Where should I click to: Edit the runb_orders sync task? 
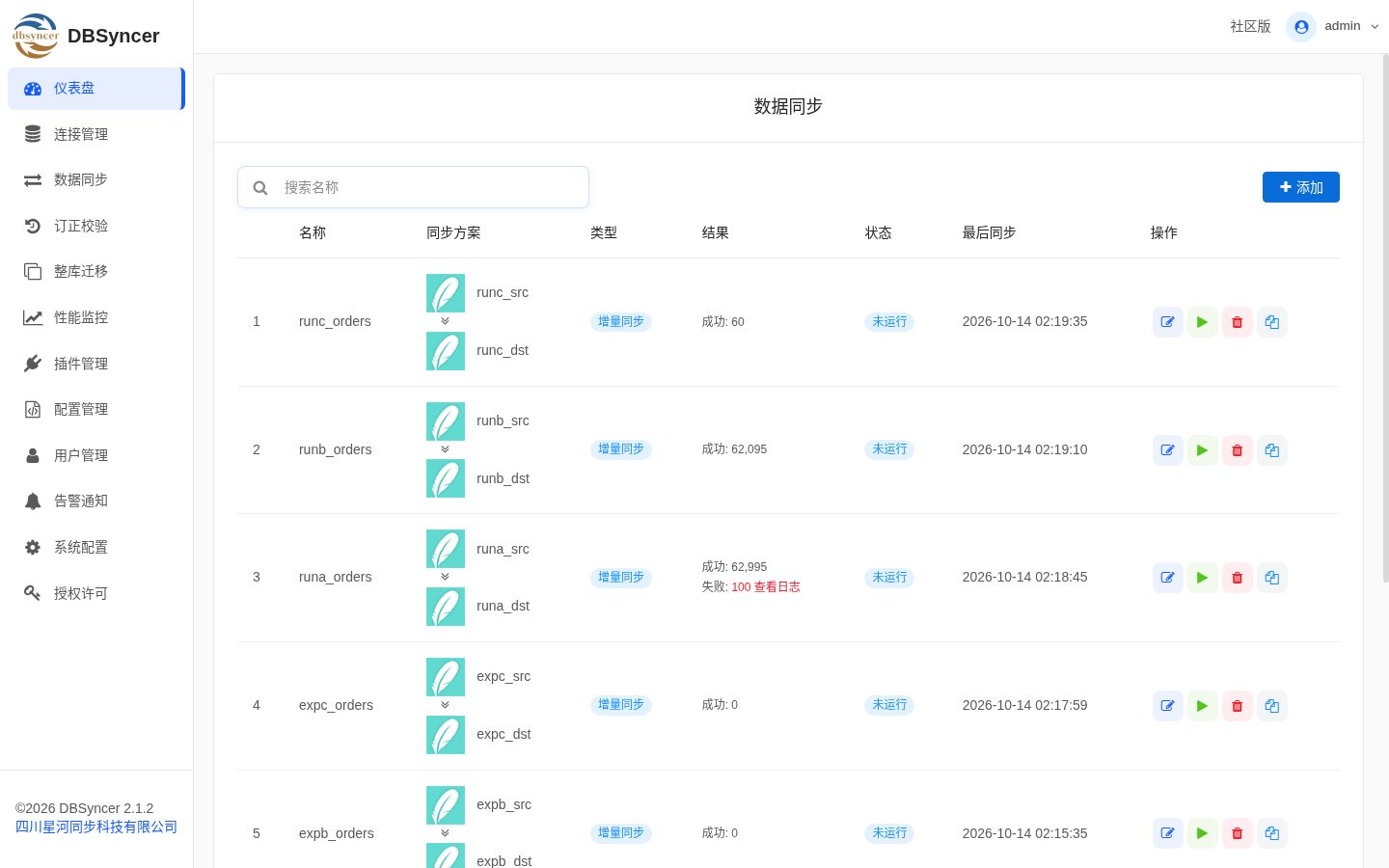click(1168, 450)
